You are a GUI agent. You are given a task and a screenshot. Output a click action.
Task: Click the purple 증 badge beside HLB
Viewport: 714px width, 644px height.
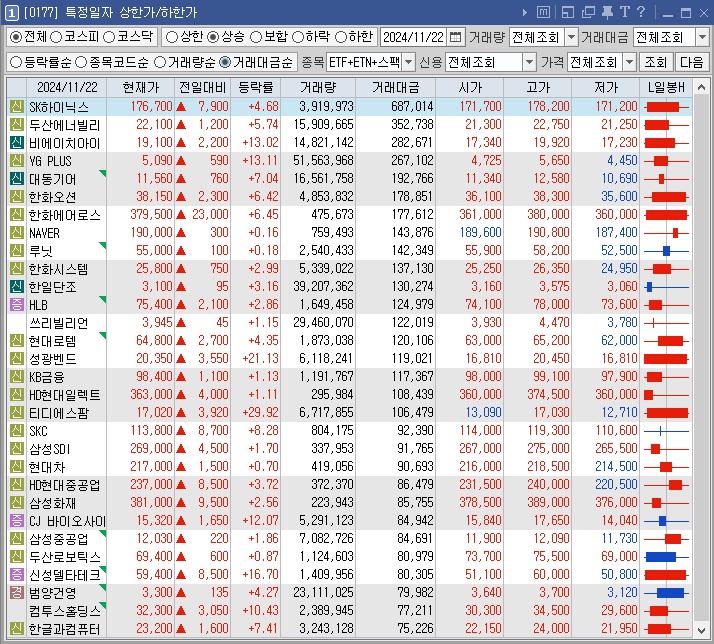(x=17, y=305)
